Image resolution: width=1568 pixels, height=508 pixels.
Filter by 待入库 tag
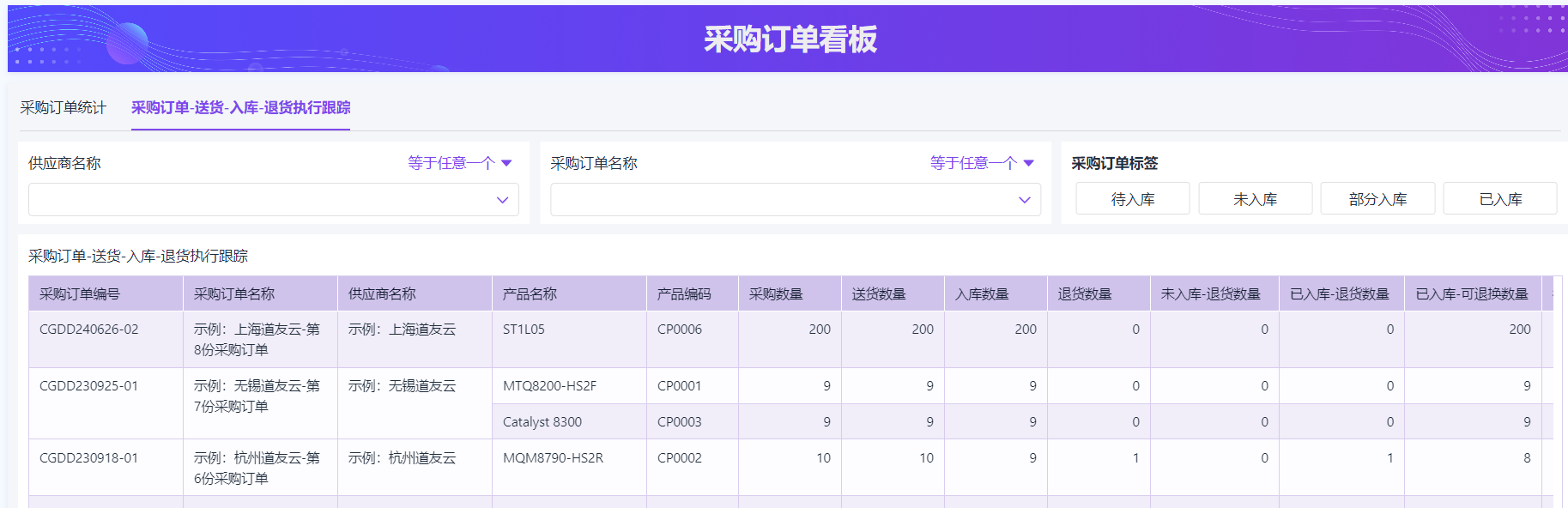click(x=1133, y=199)
